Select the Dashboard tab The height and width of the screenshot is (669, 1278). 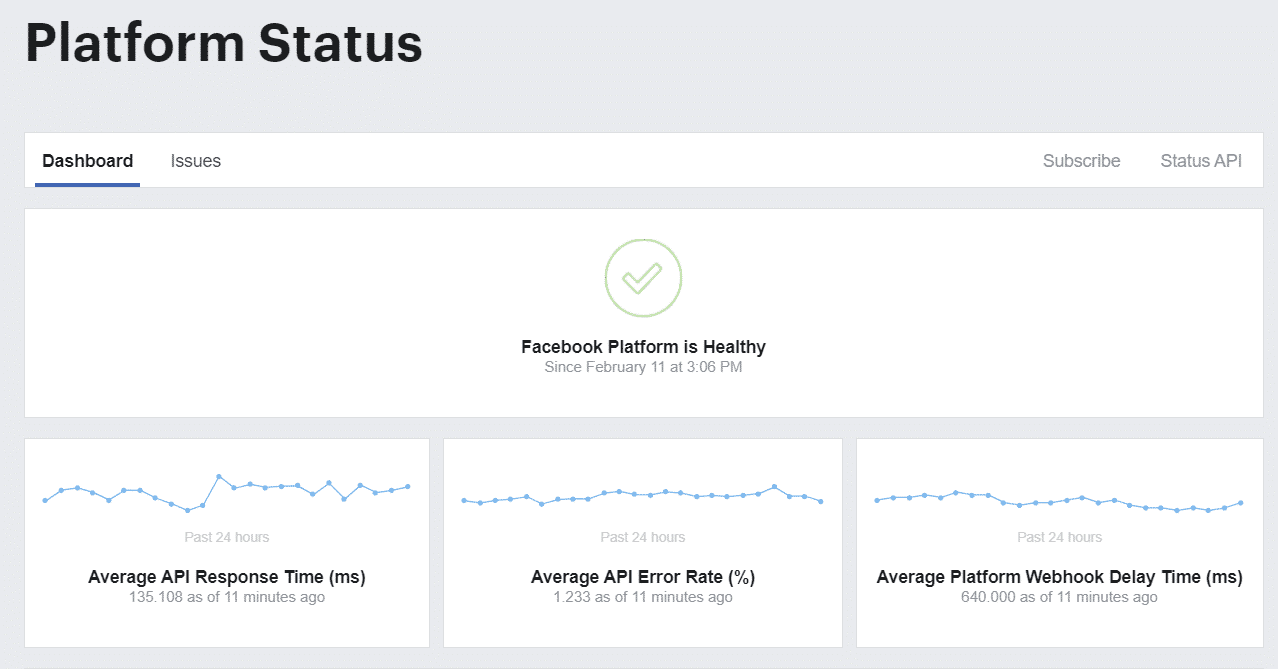[x=87, y=160]
